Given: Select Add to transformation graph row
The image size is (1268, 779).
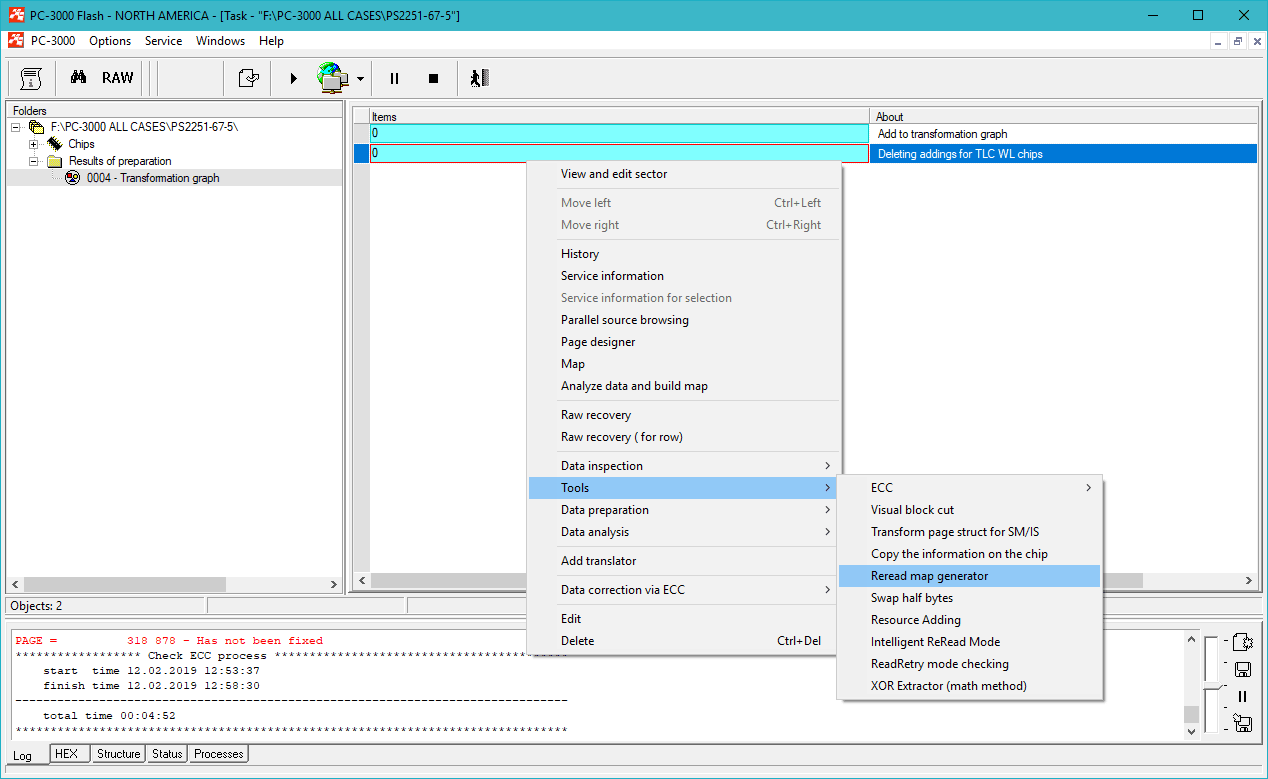Looking at the screenshot, I should (814, 133).
